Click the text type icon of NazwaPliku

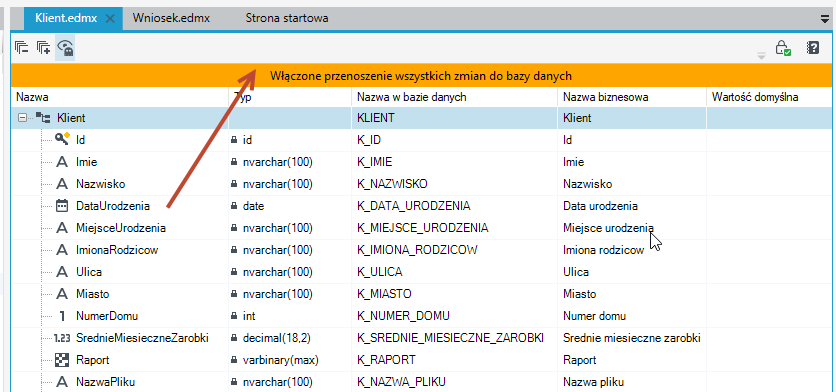(62, 382)
